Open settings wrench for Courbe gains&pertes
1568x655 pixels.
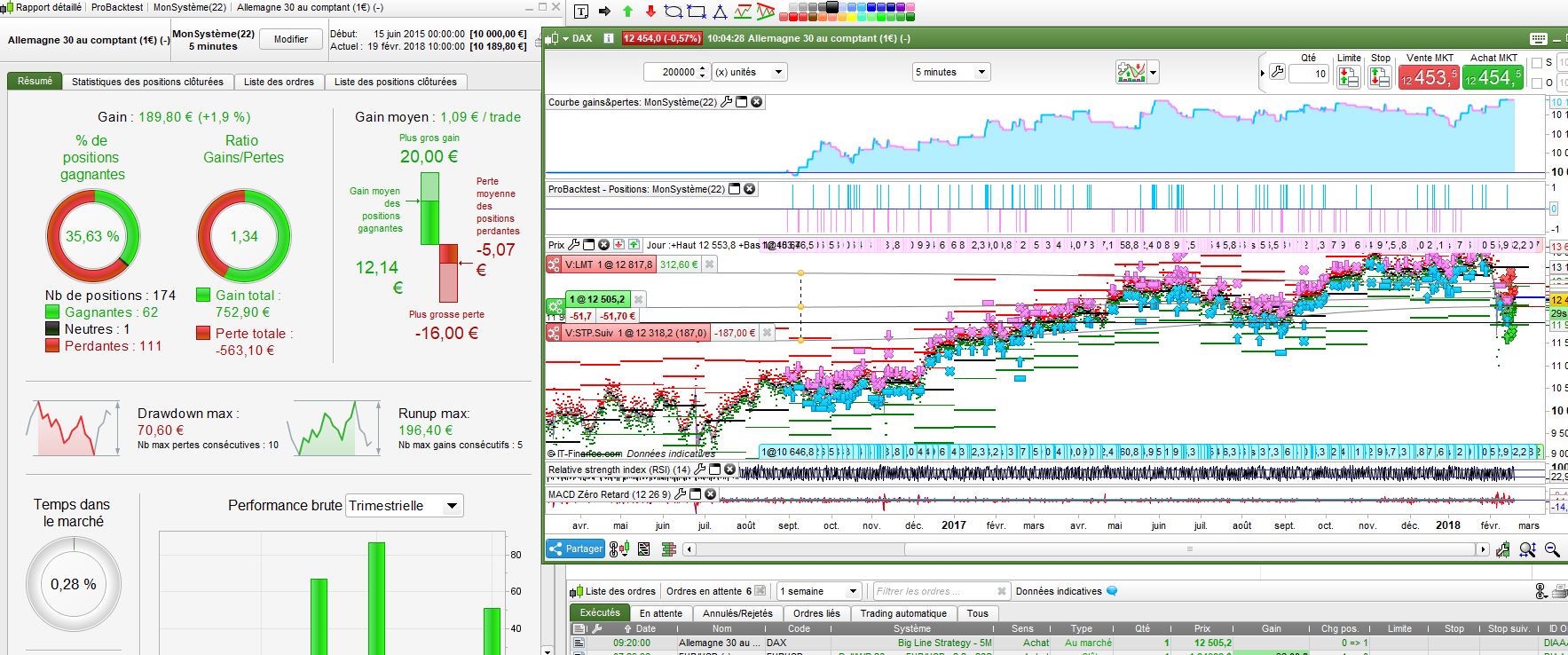click(x=727, y=102)
